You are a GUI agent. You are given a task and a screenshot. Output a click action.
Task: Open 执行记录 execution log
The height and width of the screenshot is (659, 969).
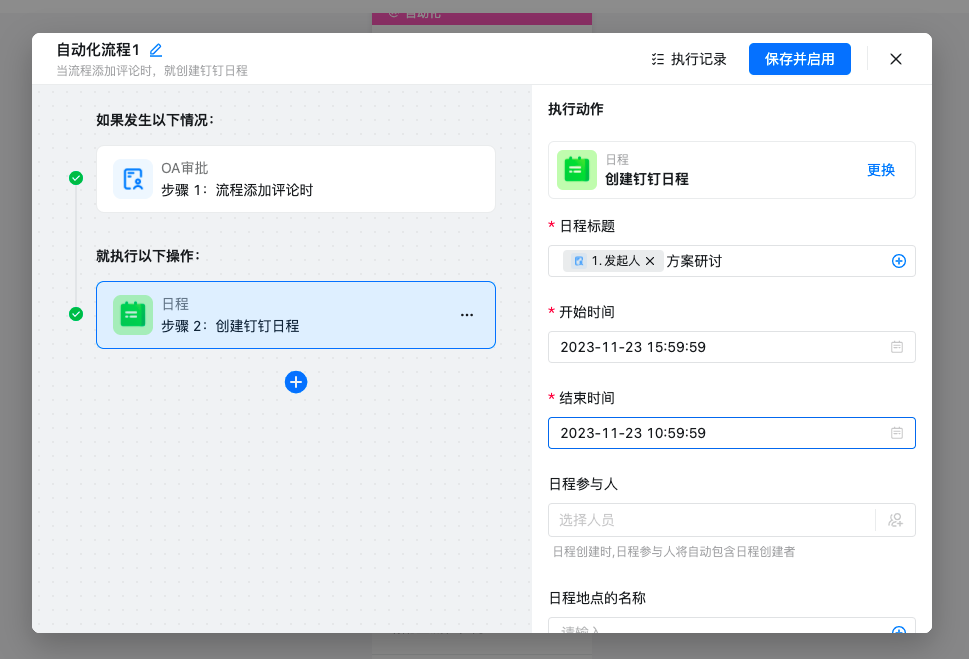(x=688, y=59)
